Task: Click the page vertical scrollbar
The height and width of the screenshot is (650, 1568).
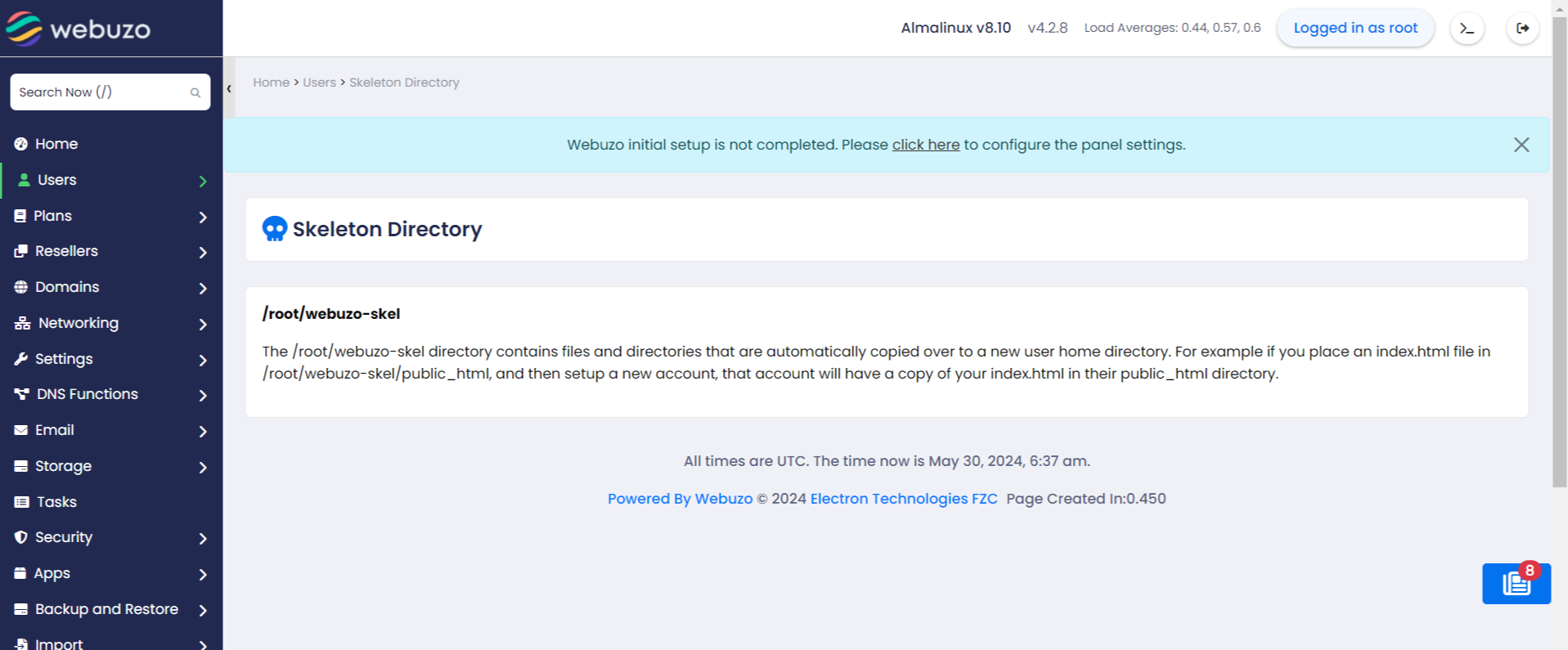Action: [1559, 245]
